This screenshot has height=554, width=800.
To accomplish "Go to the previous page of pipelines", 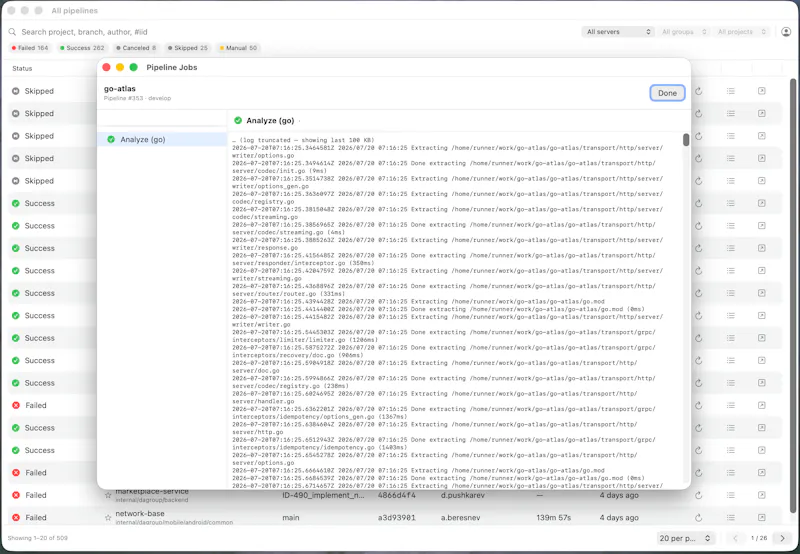I will click(x=735, y=538).
